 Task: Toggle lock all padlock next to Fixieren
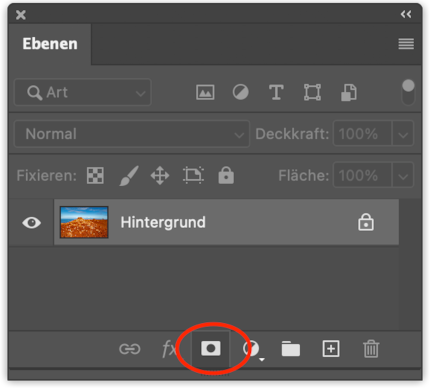coord(226,175)
